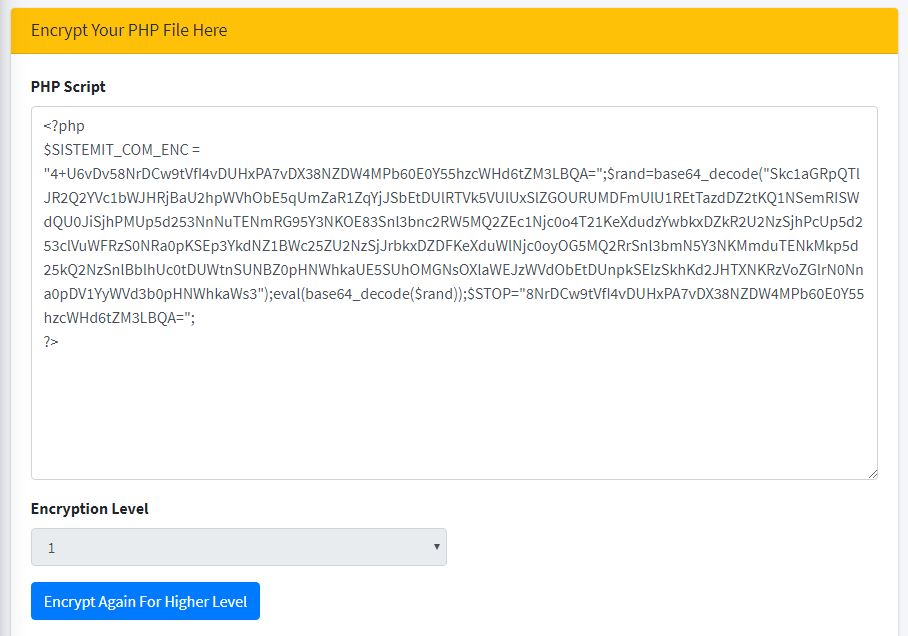The height and width of the screenshot is (636, 908).
Task: Click the textarea resize handle
Action: point(872,471)
